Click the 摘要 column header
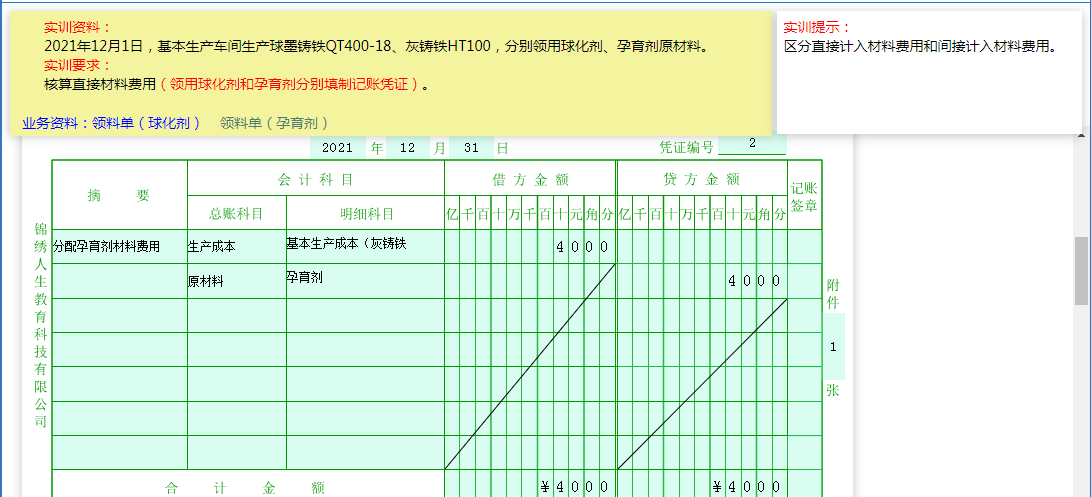 point(120,196)
